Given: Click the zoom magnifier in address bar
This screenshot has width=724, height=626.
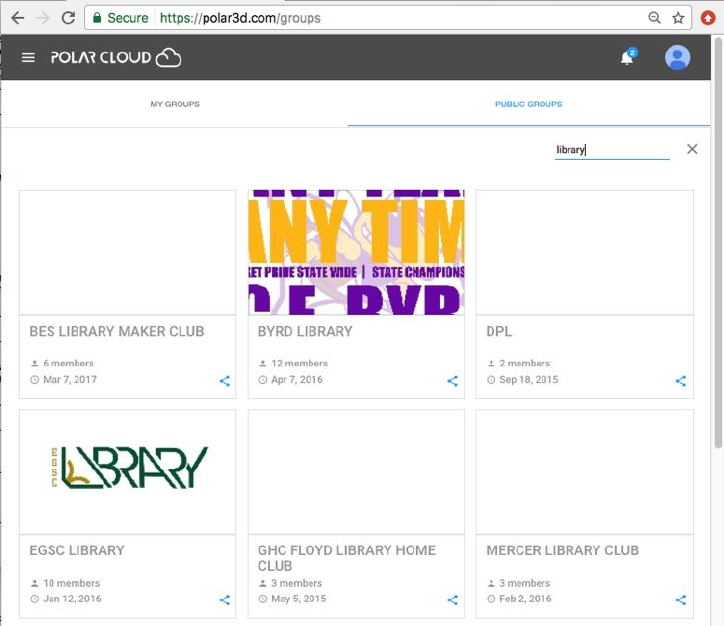Looking at the screenshot, I should coord(654,18).
